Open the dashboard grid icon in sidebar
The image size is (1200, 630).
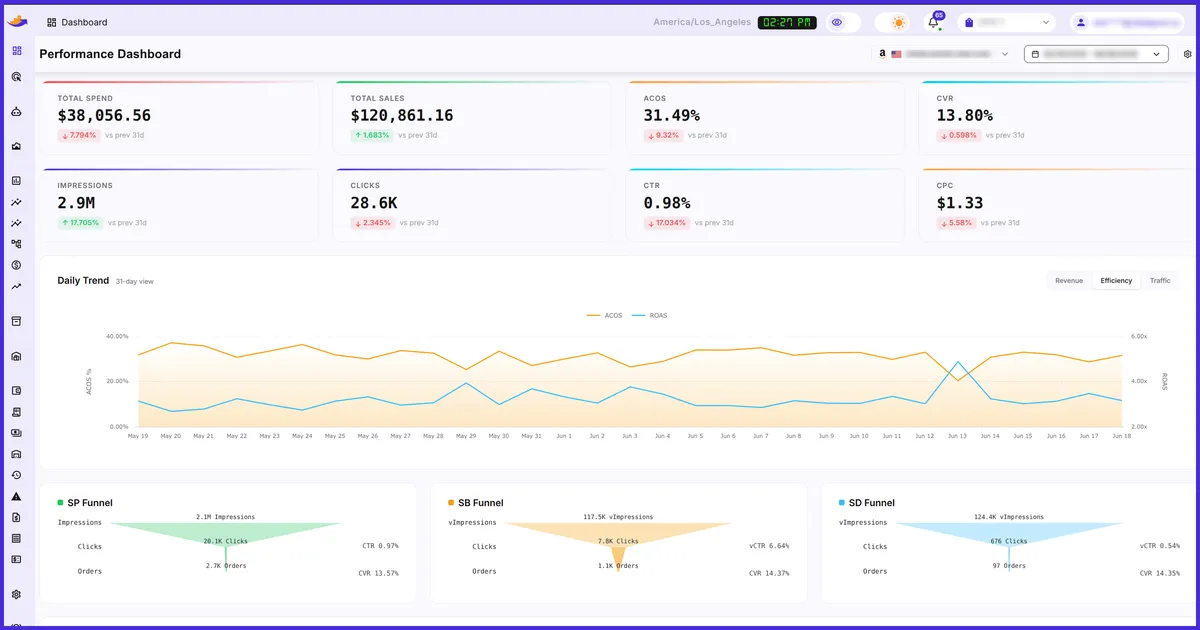tap(16, 50)
